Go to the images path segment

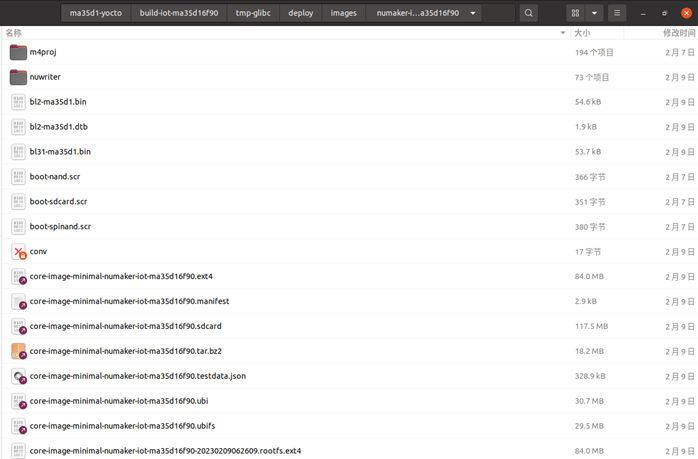343,14
